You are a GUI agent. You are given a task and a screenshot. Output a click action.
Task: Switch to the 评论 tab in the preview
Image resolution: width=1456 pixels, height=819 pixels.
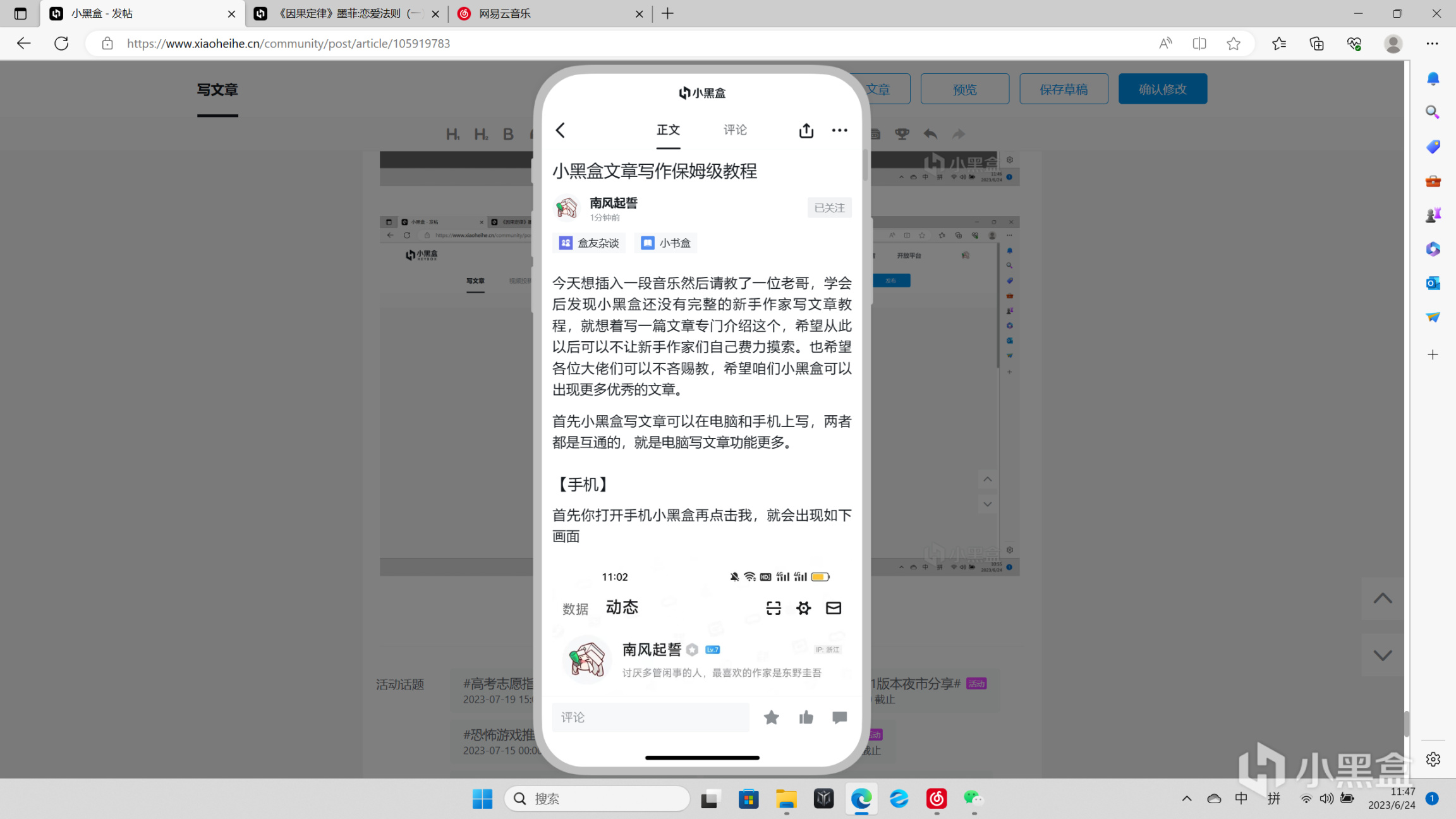pyautogui.click(x=735, y=130)
